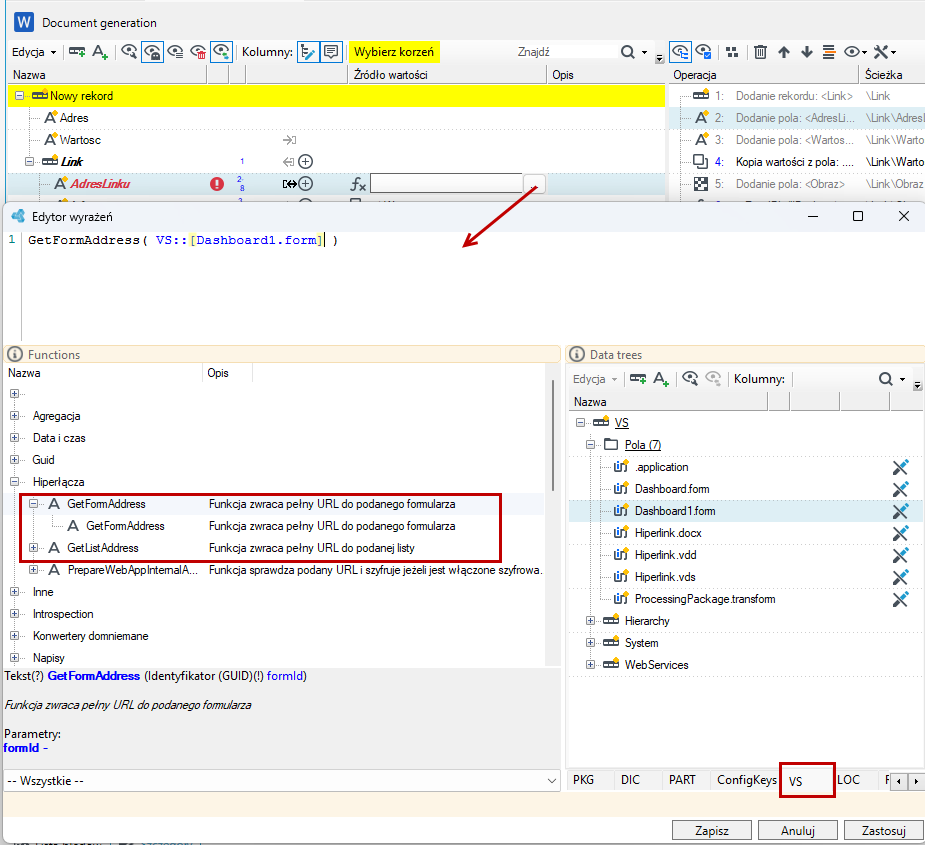Expand the WebServices tree node
Image resolution: width=925 pixels, height=845 pixels.
click(590, 665)
